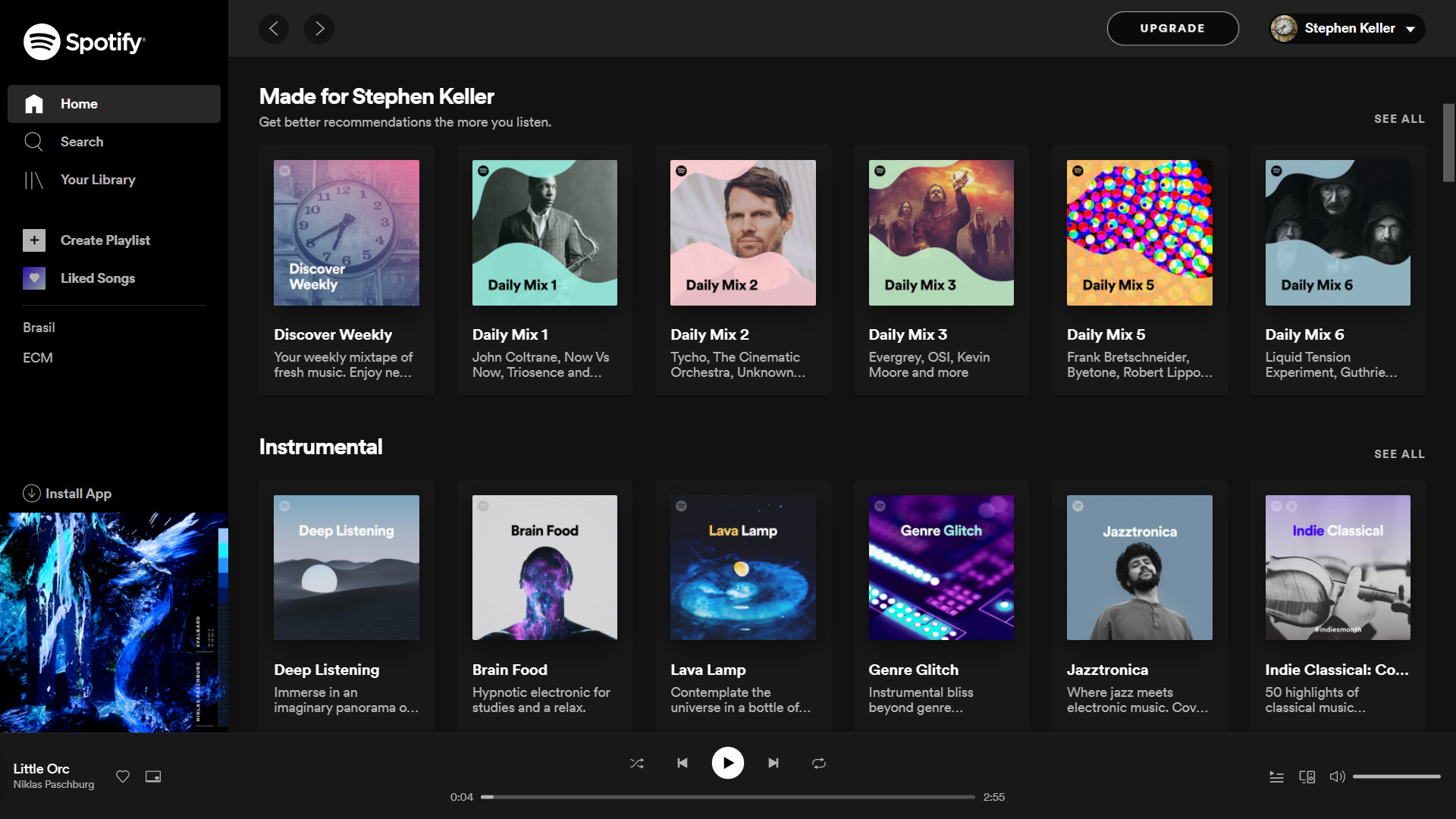
Task: Like Little Orc with the heart icon
Action: coord(123,777)
